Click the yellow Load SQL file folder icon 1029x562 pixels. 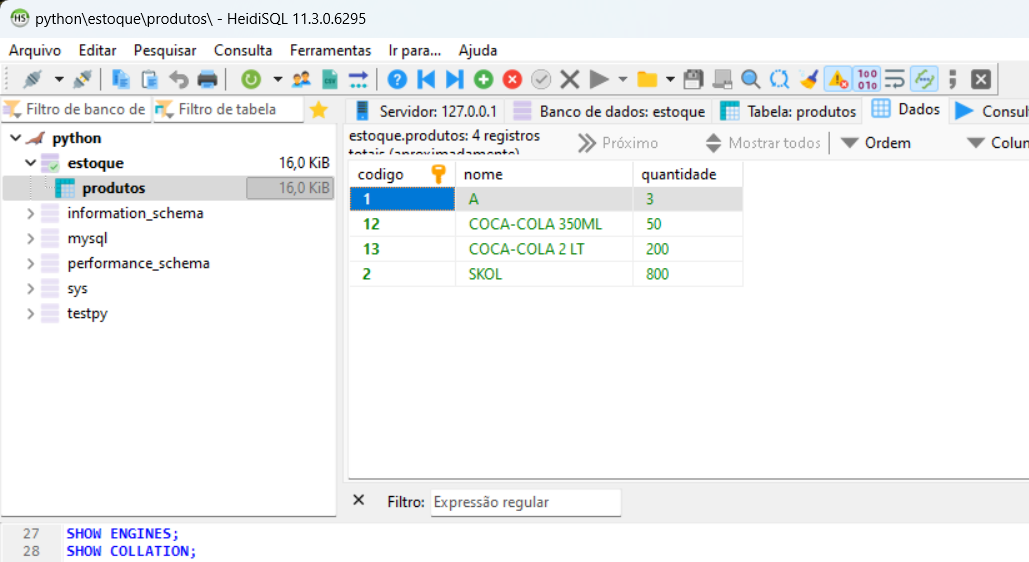tap(647, 79)
